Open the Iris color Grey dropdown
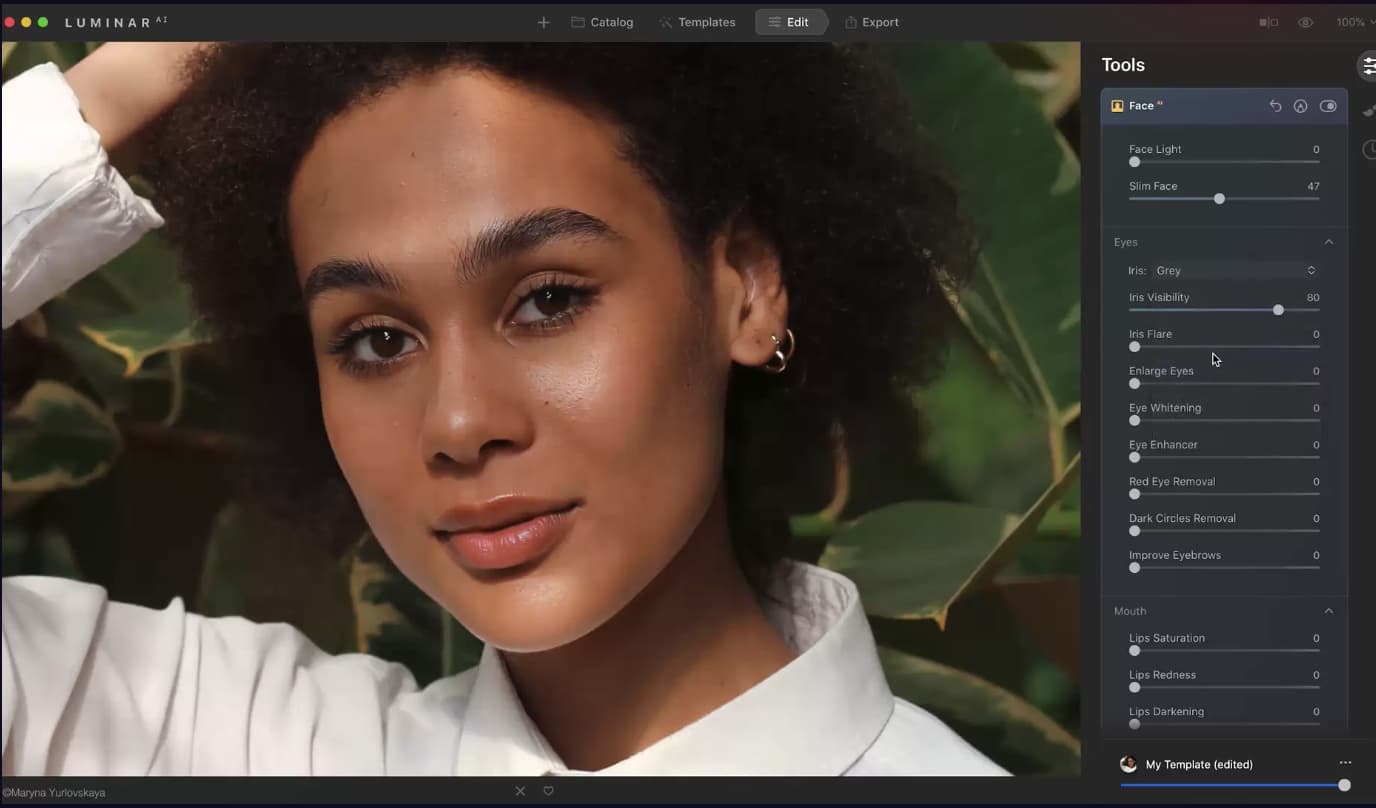This screenshot has width=1376, height=808. (x=1235, y=270)
